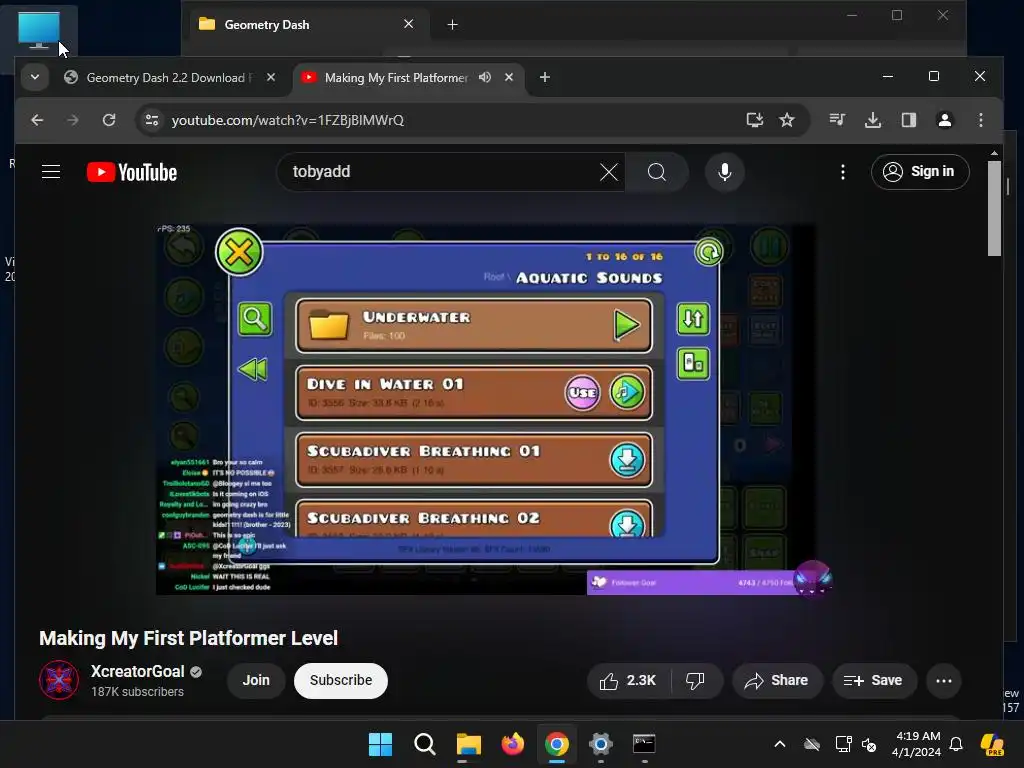Select the Underwater folder row
This screenshot has width=1024, height=768.
[x=473, y=325]
